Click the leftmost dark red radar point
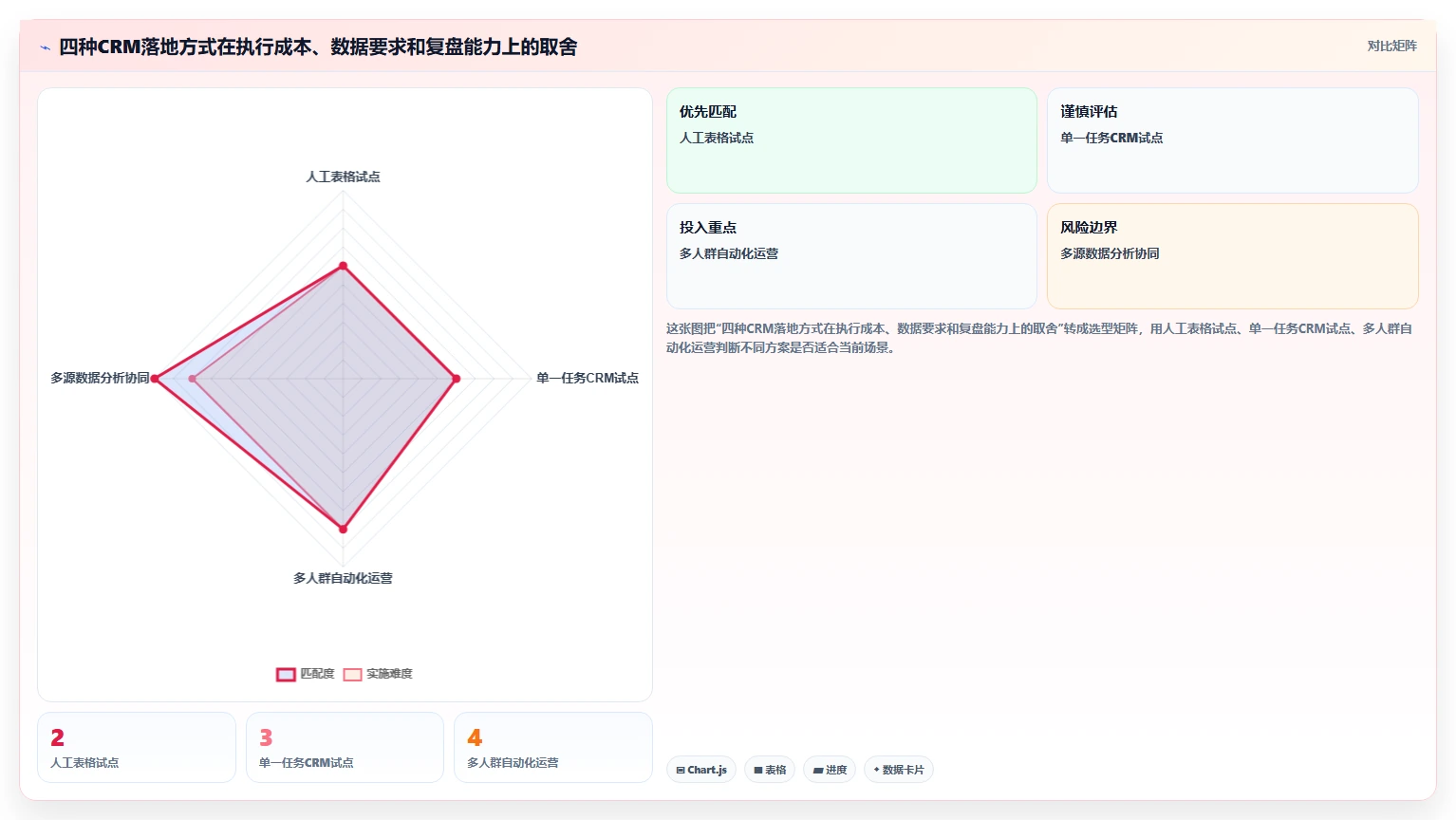 [x=155, y=379]
